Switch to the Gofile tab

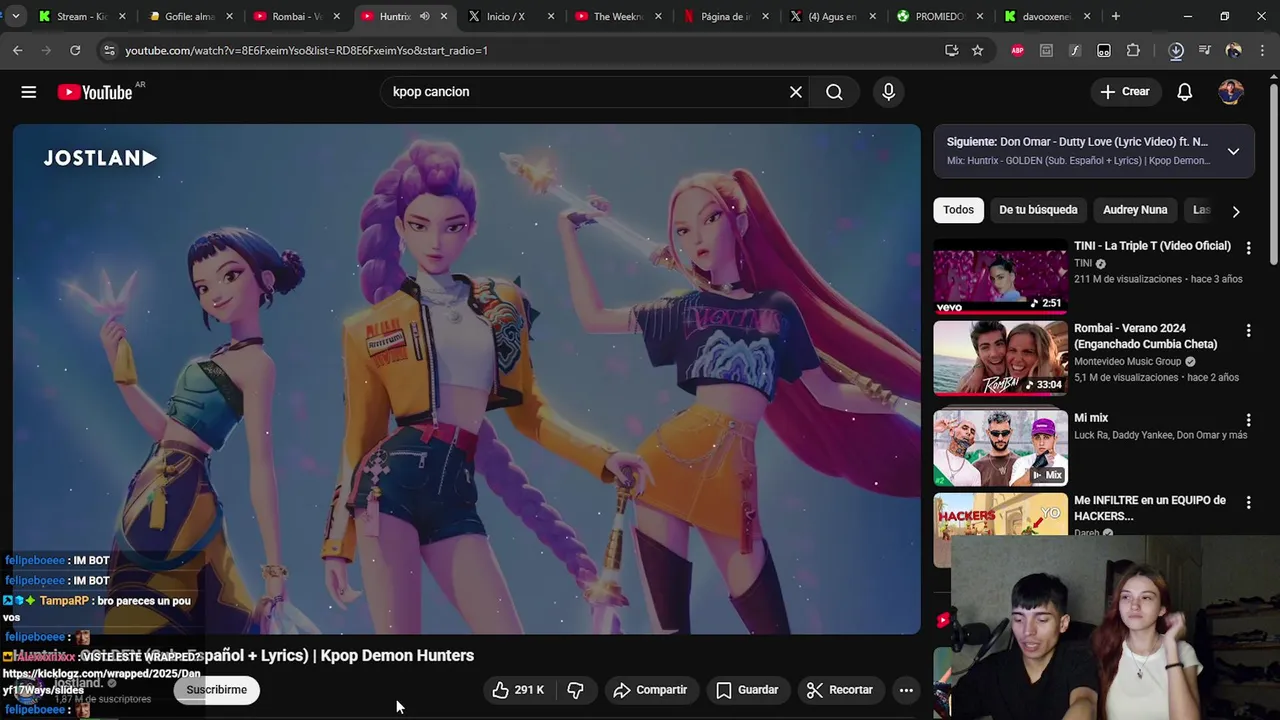click(190, 16)
